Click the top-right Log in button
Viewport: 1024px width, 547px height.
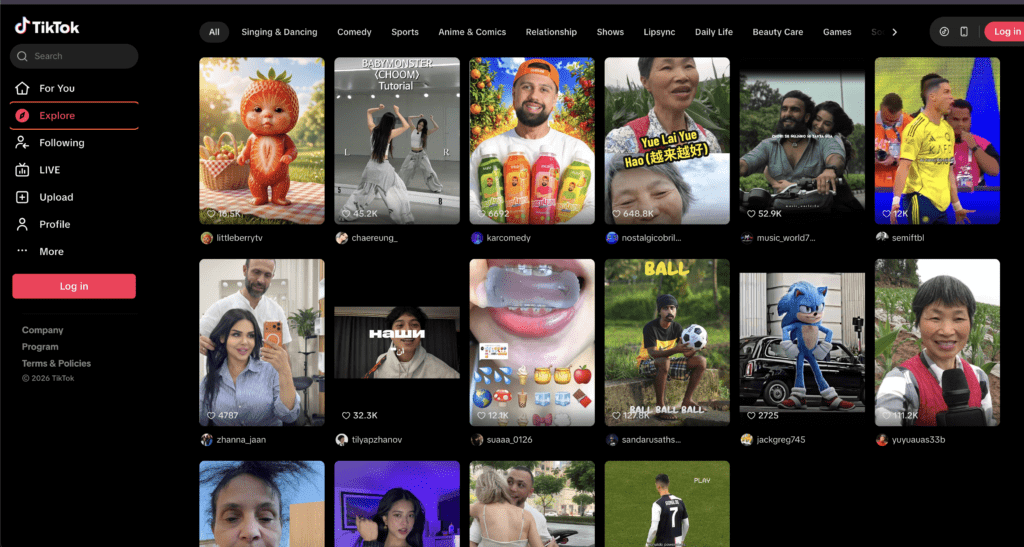1004,31
